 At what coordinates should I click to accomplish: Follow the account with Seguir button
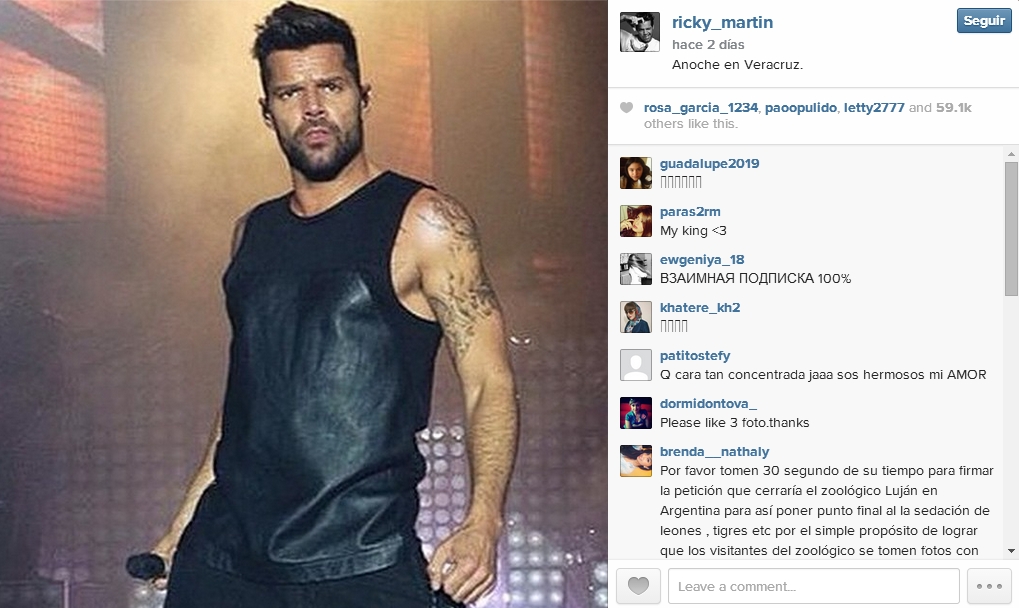pyautogui.click(x=984, y=21)
